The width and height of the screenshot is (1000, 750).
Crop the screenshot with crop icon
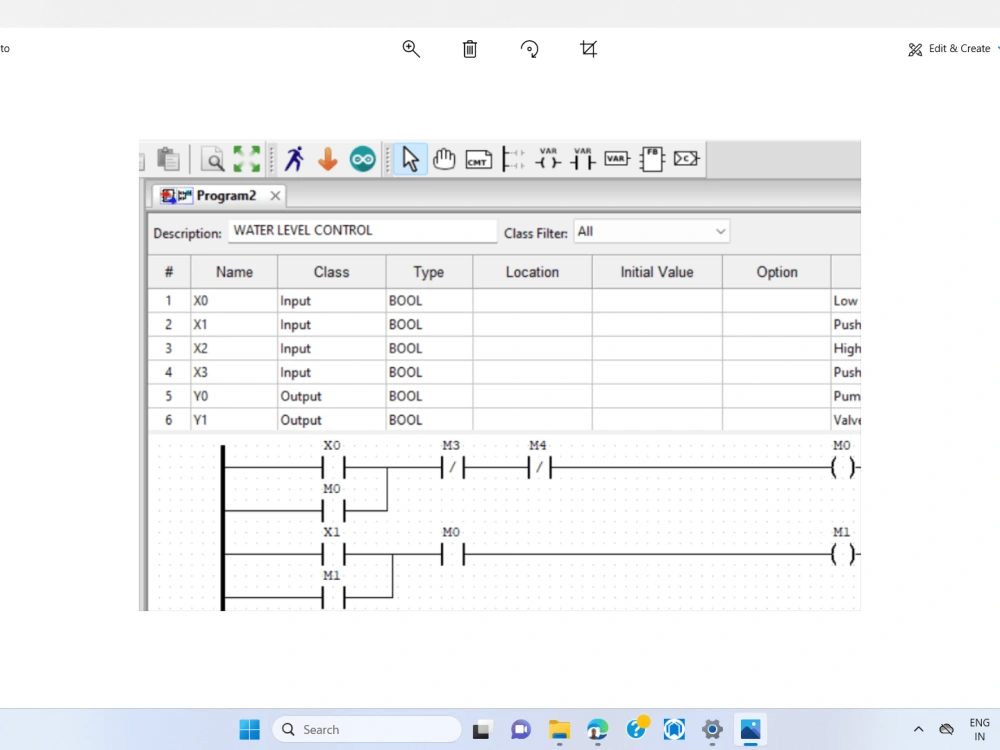pyautogui.click(x=588, y=48)
